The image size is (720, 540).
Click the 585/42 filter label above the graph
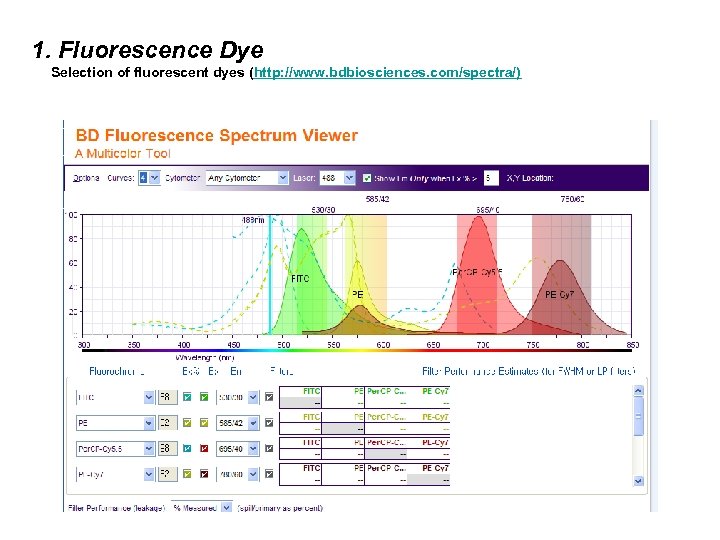coord(377,199)
